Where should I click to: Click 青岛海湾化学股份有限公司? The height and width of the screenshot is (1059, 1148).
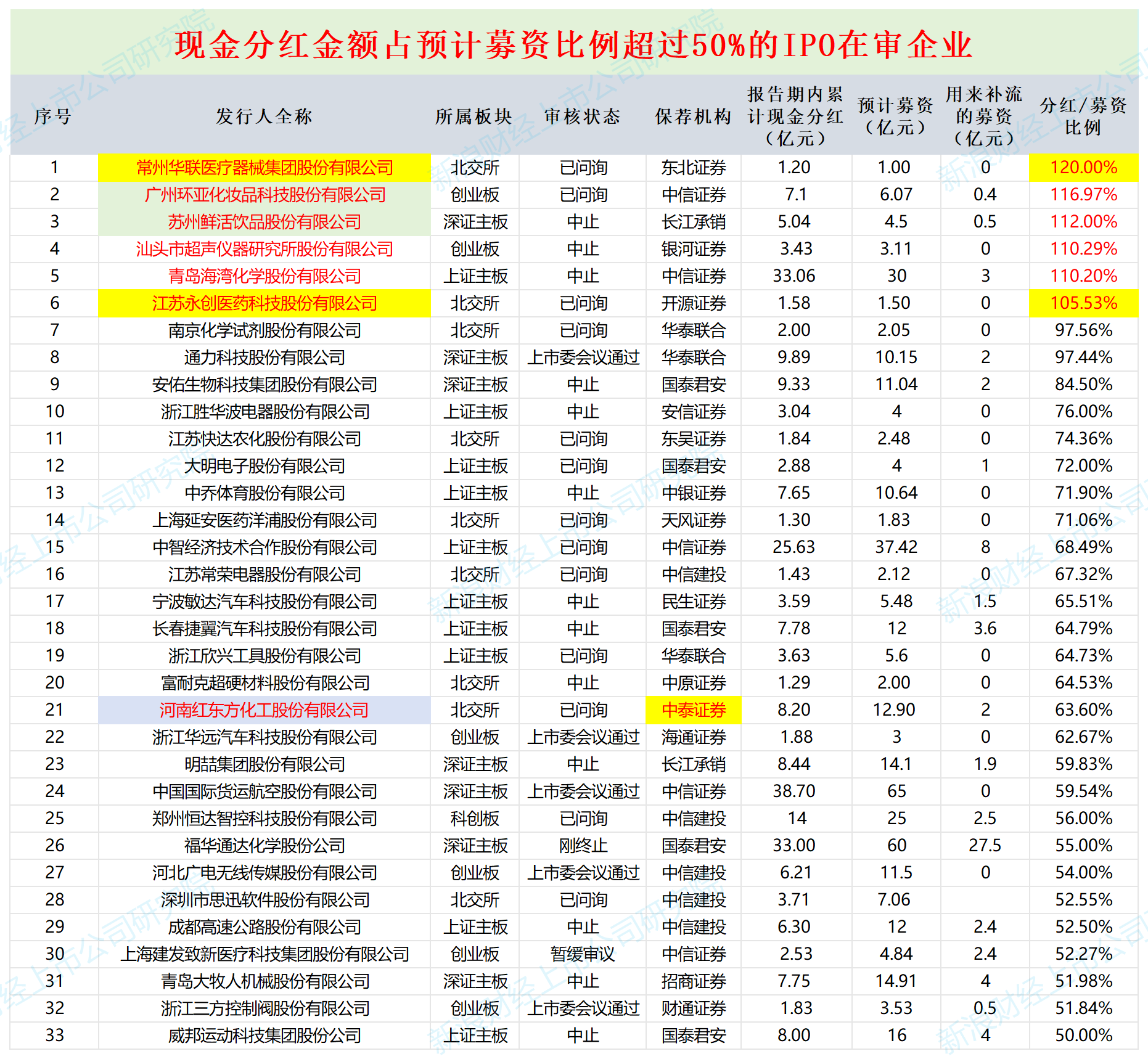coord(264,276)
